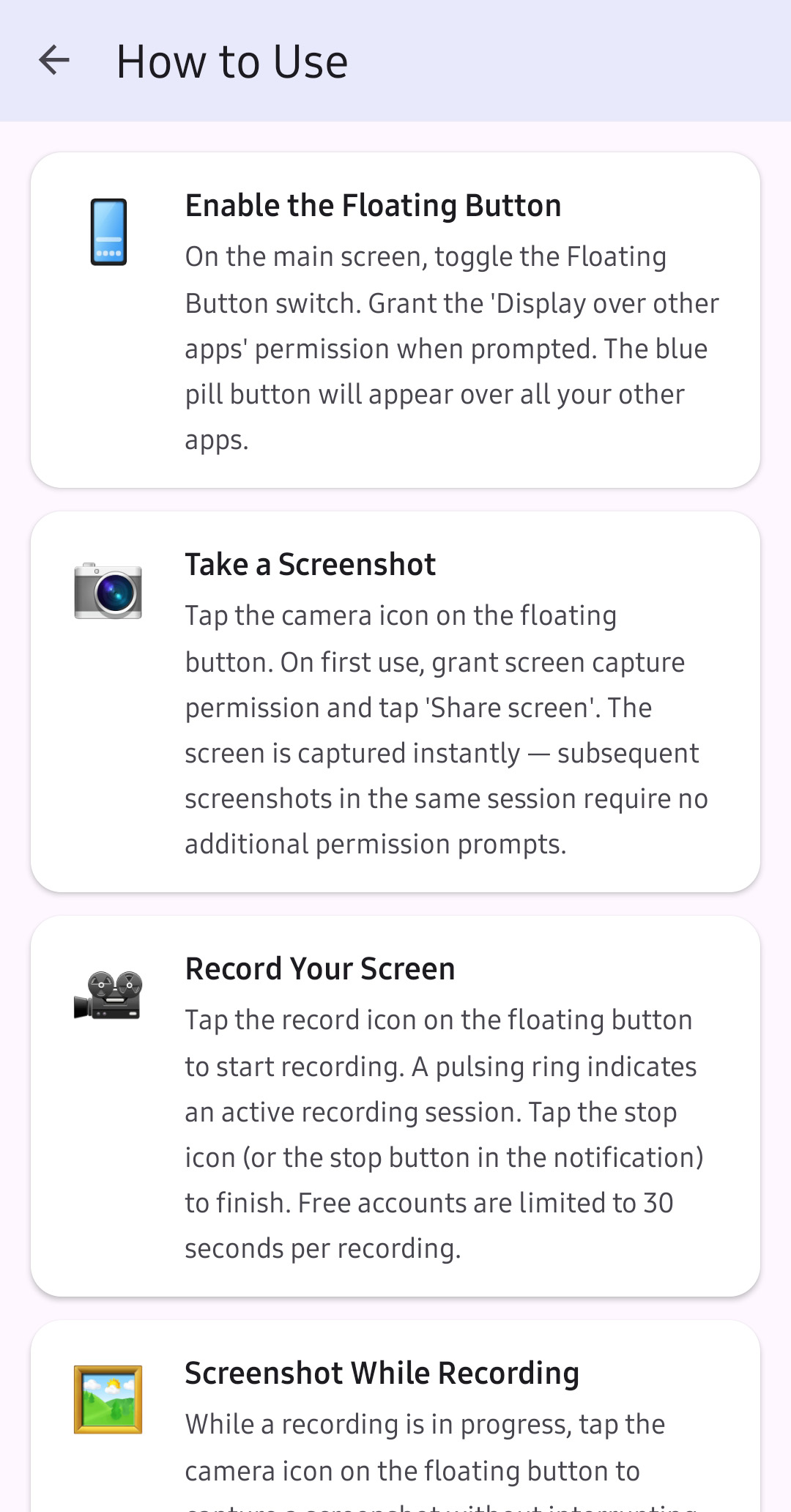Select the Take a Screenshot card

[x=395, y=700]
